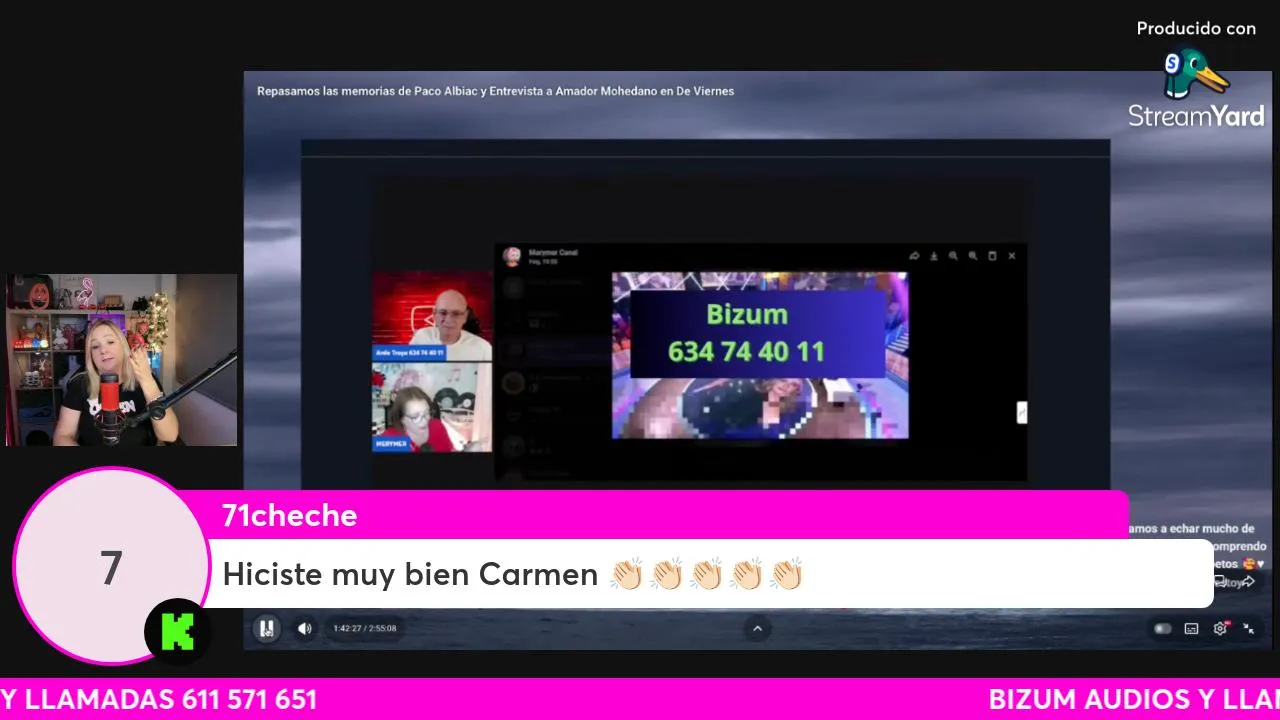
Task: Turn on subtitles with the captions icon
Action: (x=1191, y=629)
